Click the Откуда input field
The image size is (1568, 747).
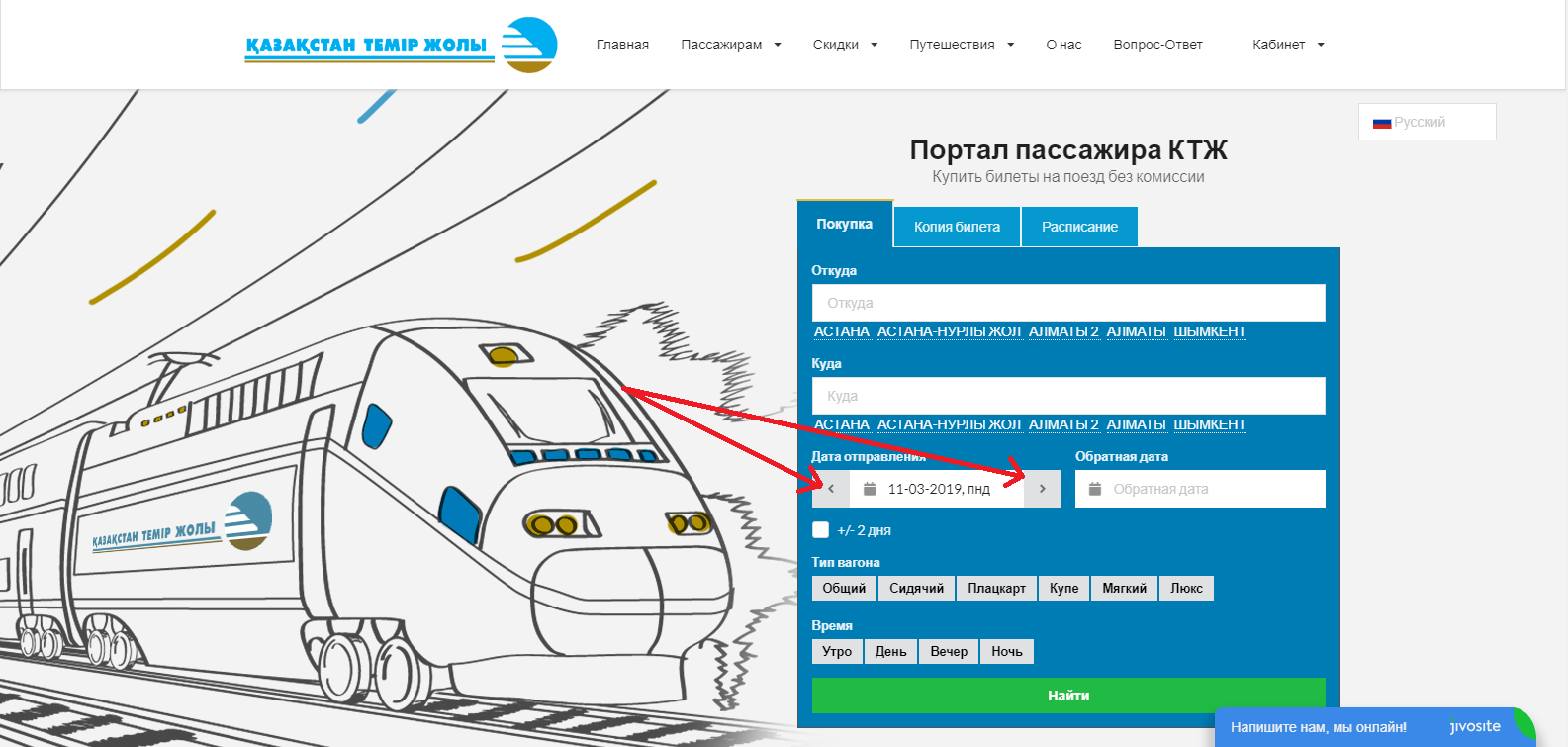1068,303
